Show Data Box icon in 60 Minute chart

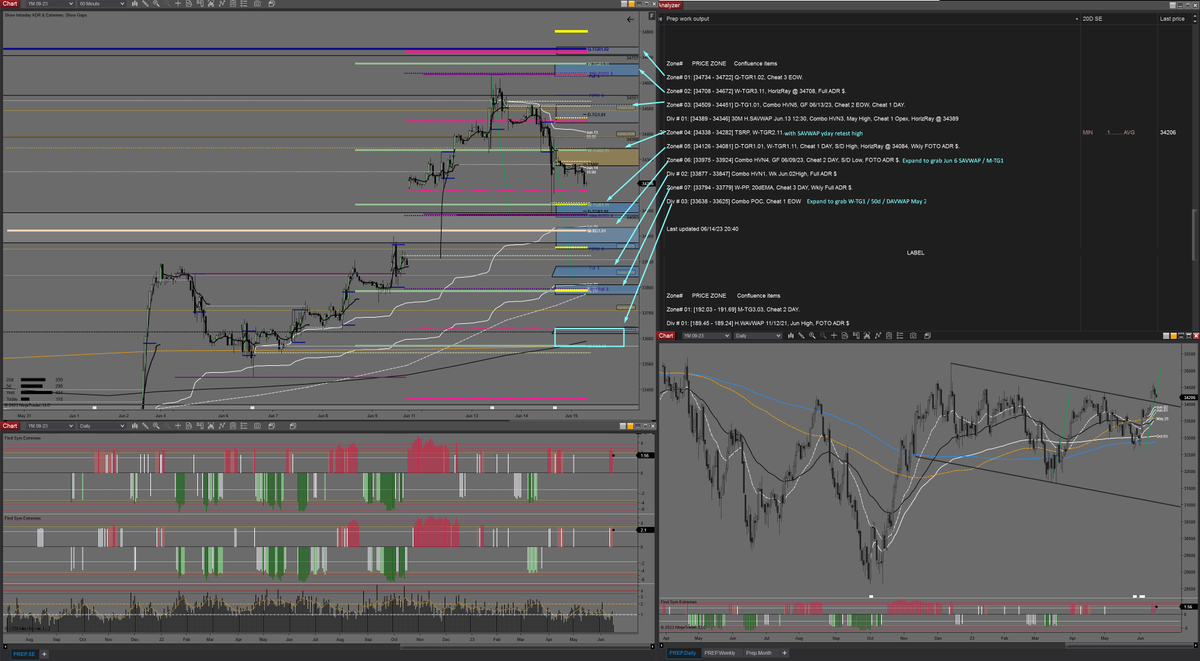(200, 5)
